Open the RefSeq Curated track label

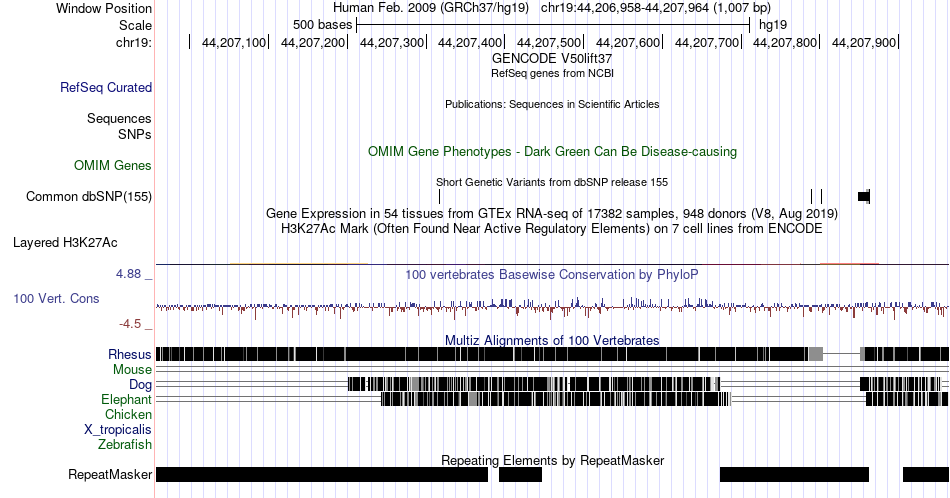click(x=106, y=87)
